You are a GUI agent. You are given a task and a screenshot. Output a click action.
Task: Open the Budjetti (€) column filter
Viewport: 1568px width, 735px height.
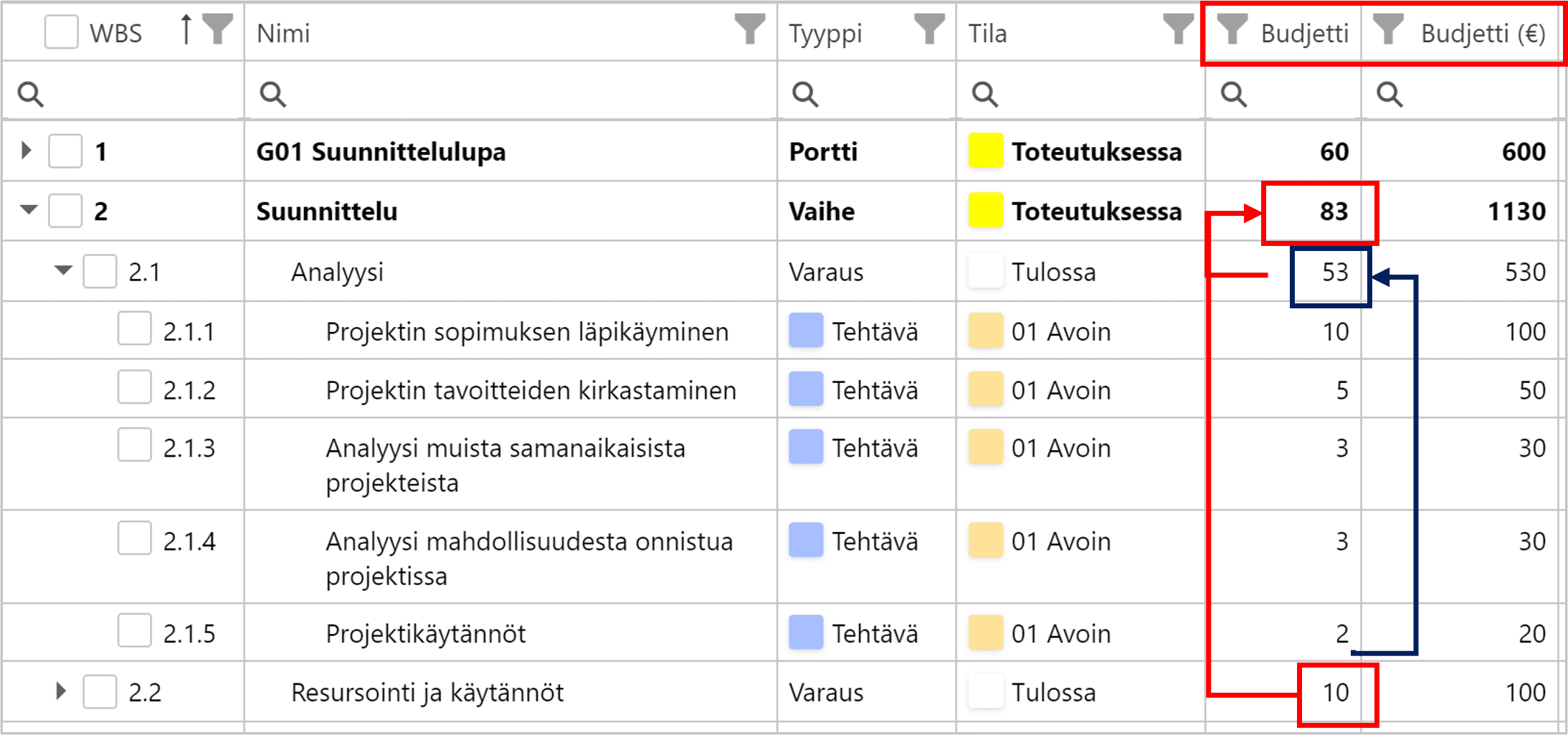click(x=1387, y=30)
